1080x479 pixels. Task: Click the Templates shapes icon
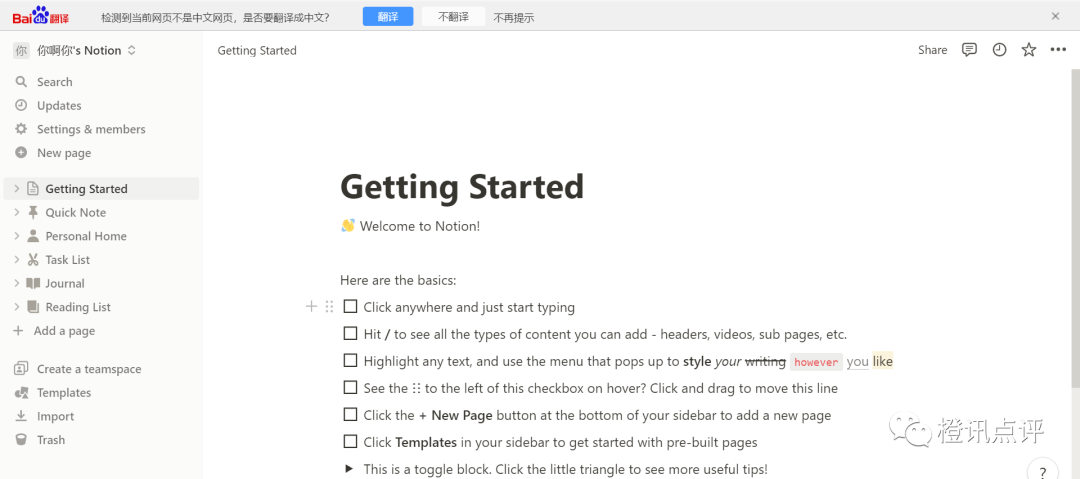(x=21, y=392)
